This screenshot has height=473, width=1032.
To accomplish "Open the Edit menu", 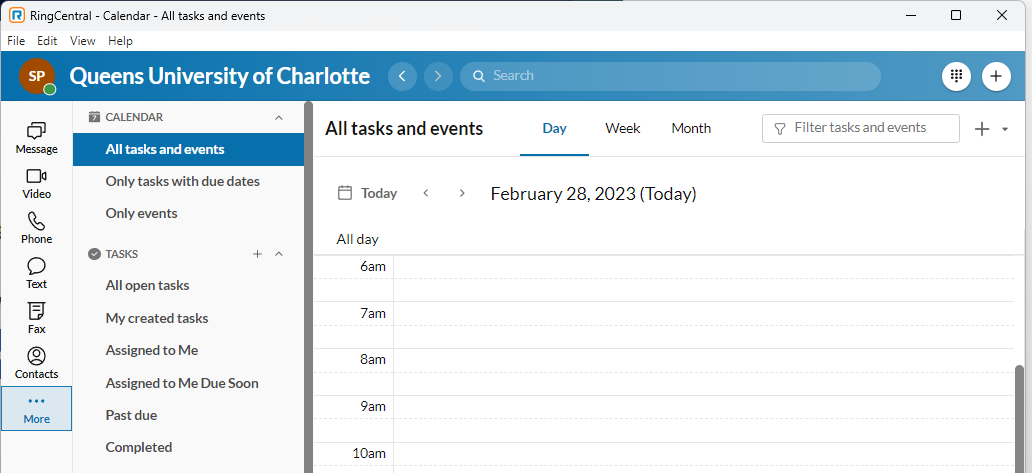I will [x=47, y=41].
